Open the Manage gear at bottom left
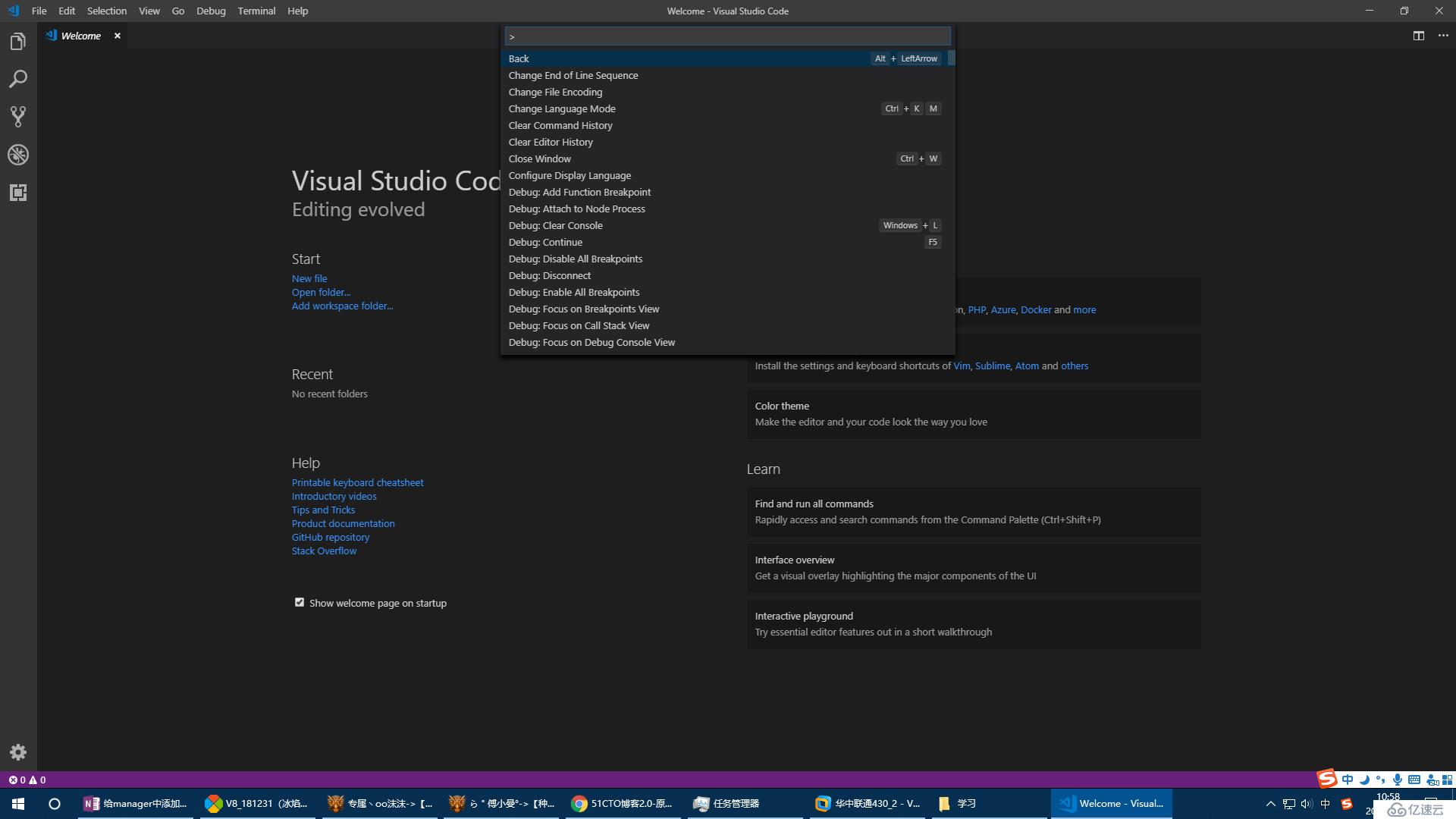1456x819 pixels. [18, 752]
